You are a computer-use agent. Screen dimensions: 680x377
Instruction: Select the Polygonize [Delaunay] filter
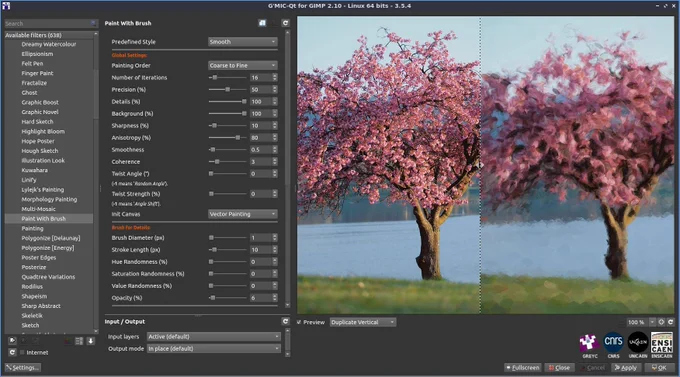coord(51,238)
